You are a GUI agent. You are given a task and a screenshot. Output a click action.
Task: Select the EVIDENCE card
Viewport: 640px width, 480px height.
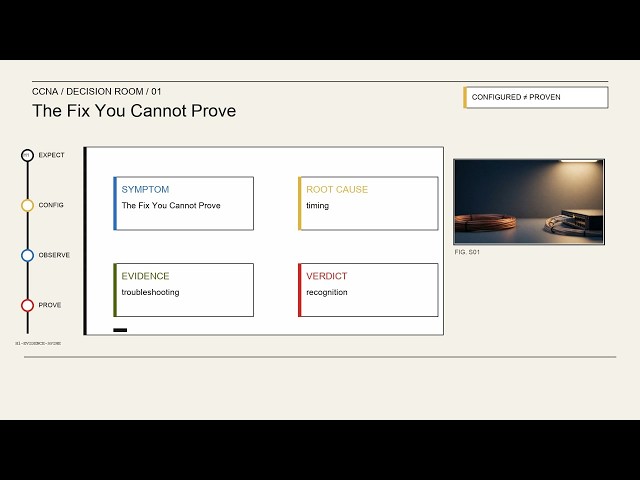(x=183, y=290)
